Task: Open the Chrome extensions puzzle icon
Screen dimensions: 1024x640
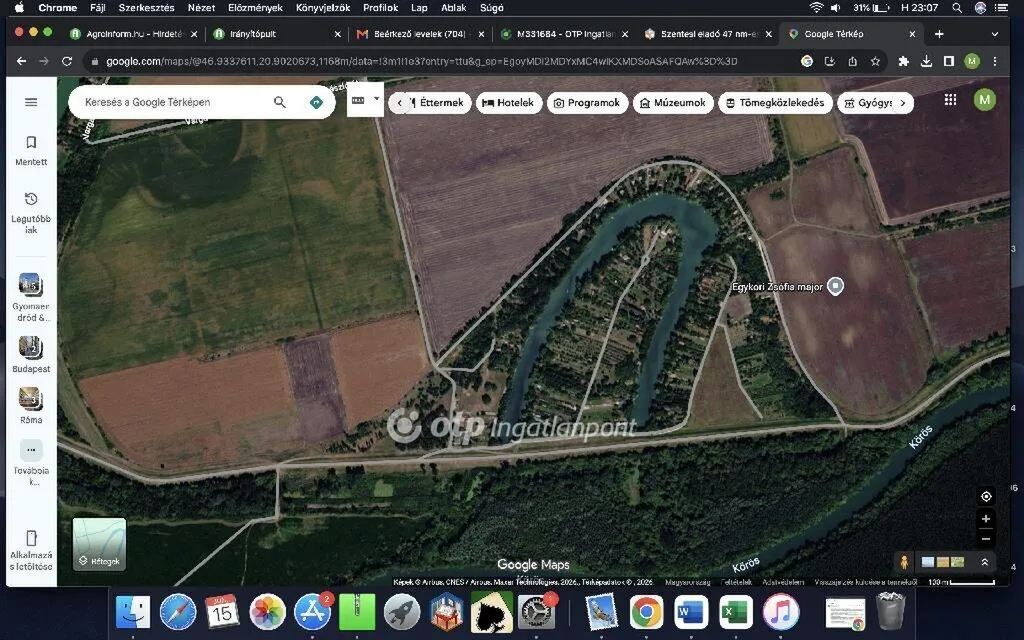Action: (x=903, y=61)
